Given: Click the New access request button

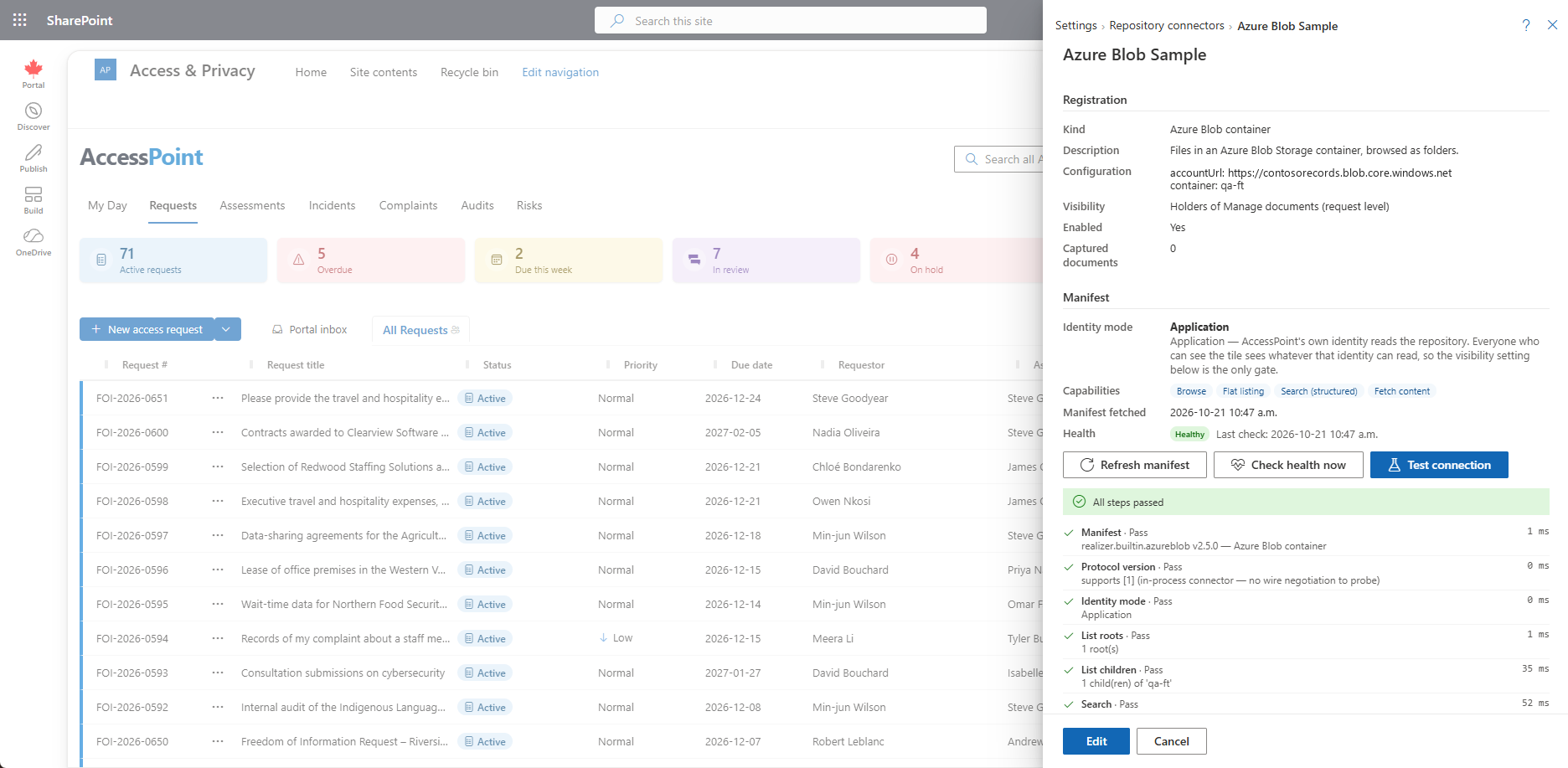Looking at the screenshot, I should [147, 329].
